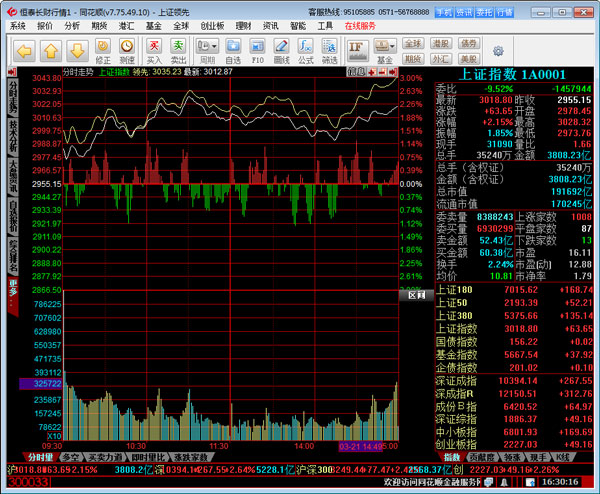Switch to the 贡献度 right panel tab
The image size is (600, 494).
(x=482, y=457)
